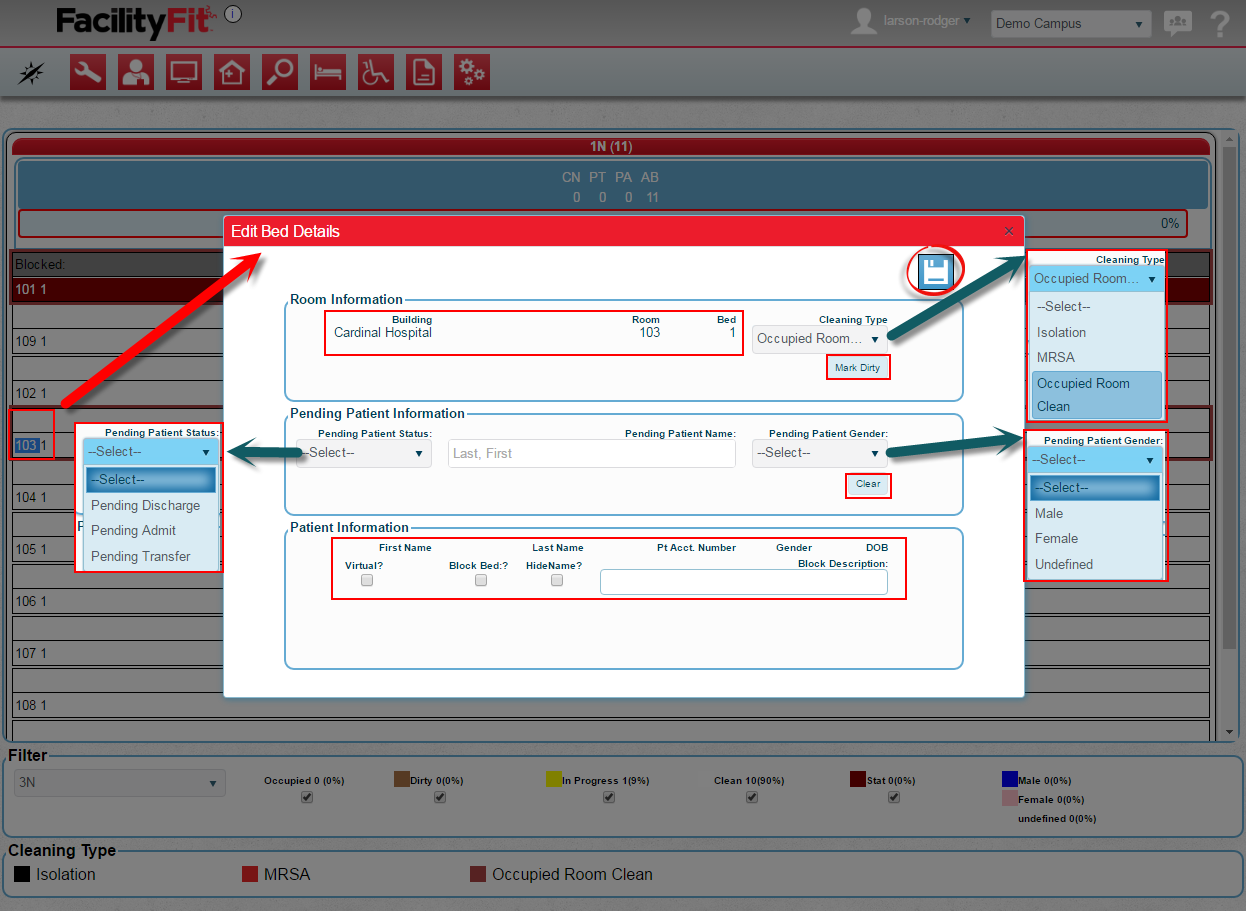
Task: Open the Cleaning Type dropdown in dialog
Action: [819, 339]
